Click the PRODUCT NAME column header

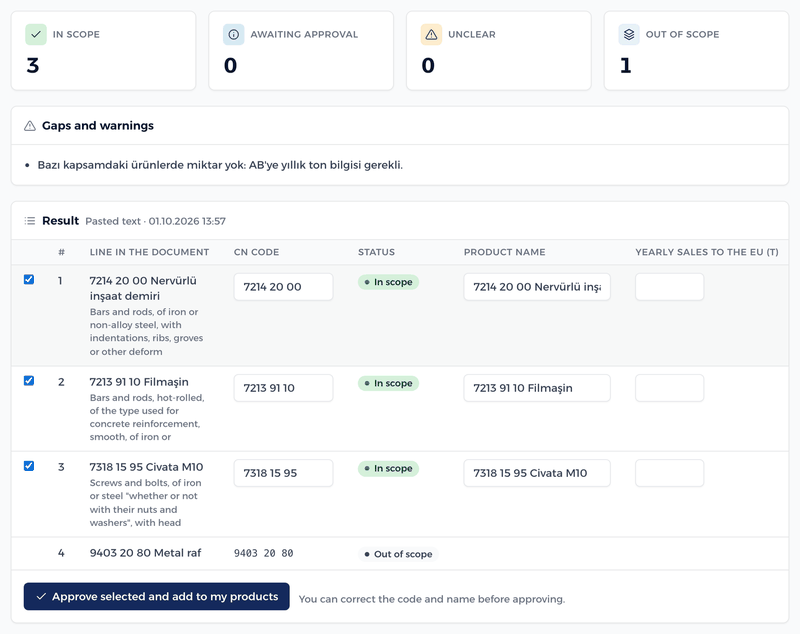click(x=505, y=252)
